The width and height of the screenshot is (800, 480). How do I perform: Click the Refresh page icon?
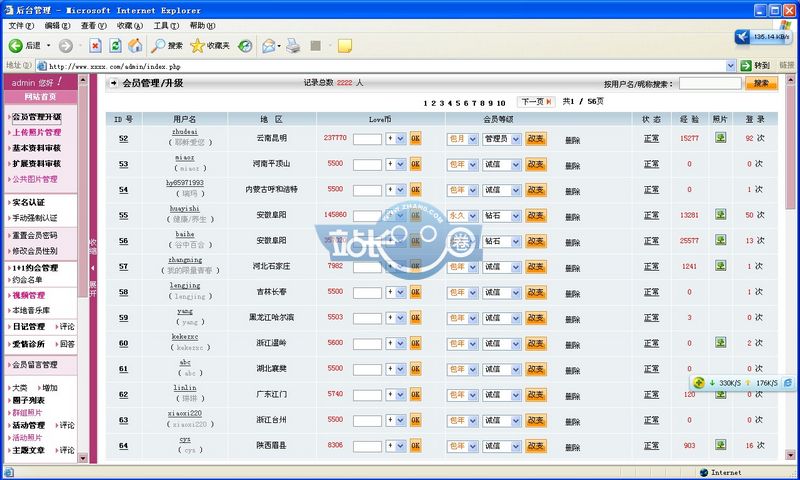click(115, 45)
